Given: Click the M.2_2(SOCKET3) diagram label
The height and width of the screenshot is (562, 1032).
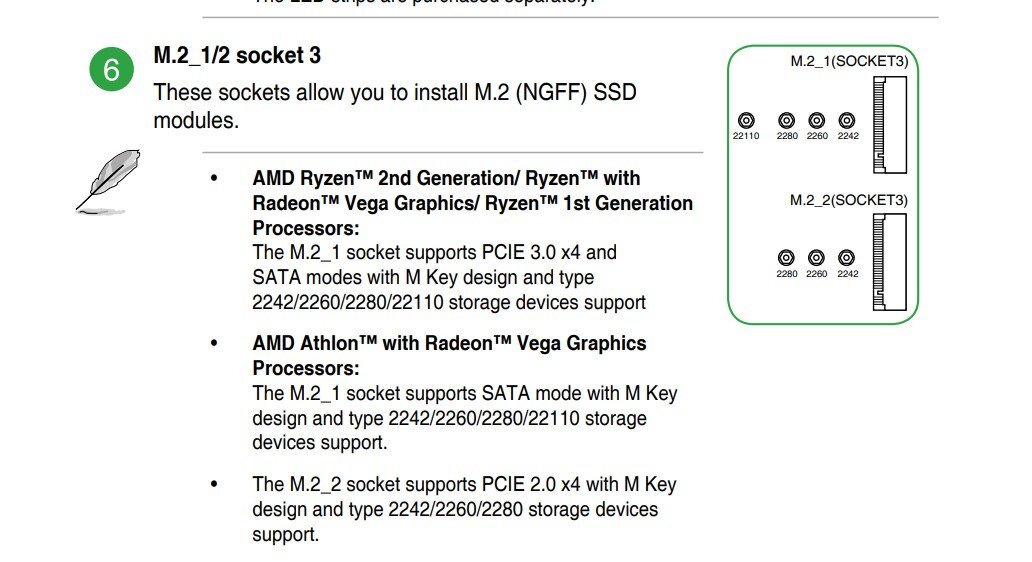Looking at the screenshot, I should 848,200.
